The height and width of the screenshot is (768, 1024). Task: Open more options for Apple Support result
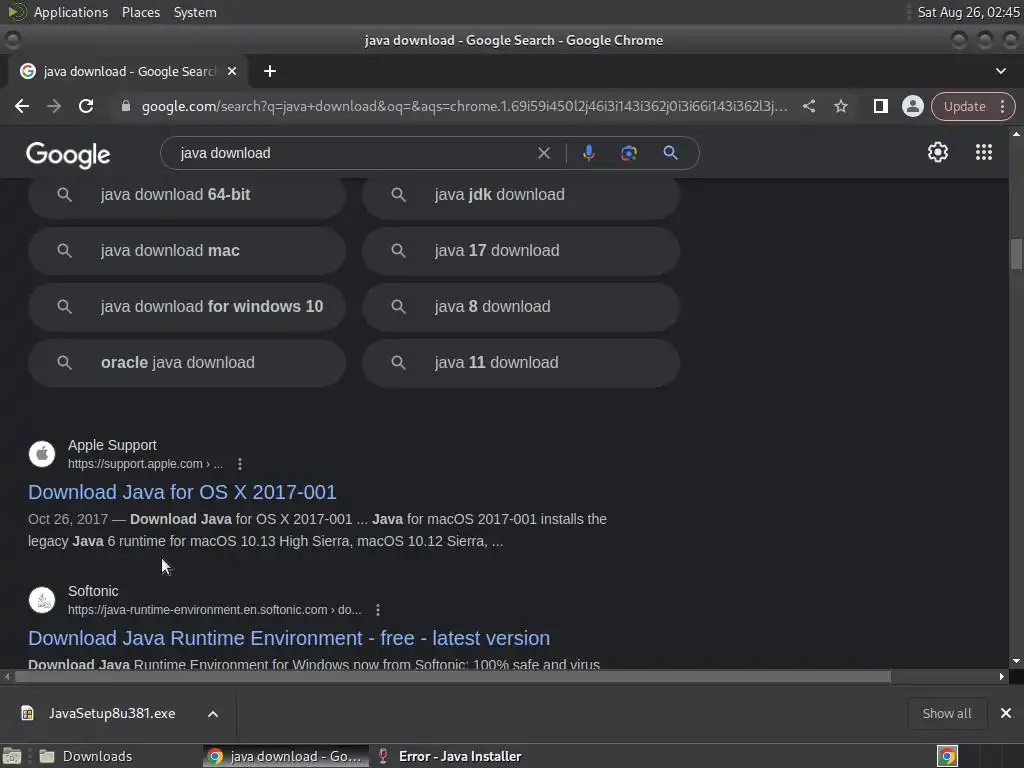pos(240,464)
